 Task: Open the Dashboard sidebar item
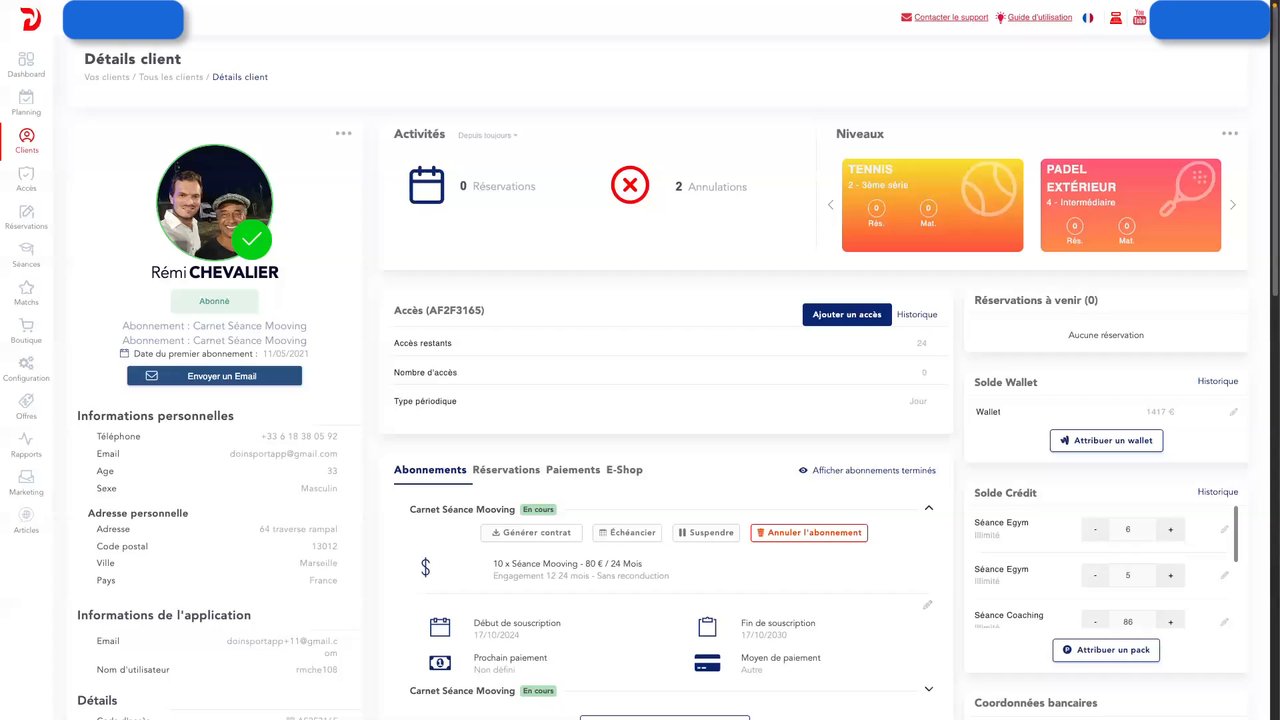pos(26,65)
